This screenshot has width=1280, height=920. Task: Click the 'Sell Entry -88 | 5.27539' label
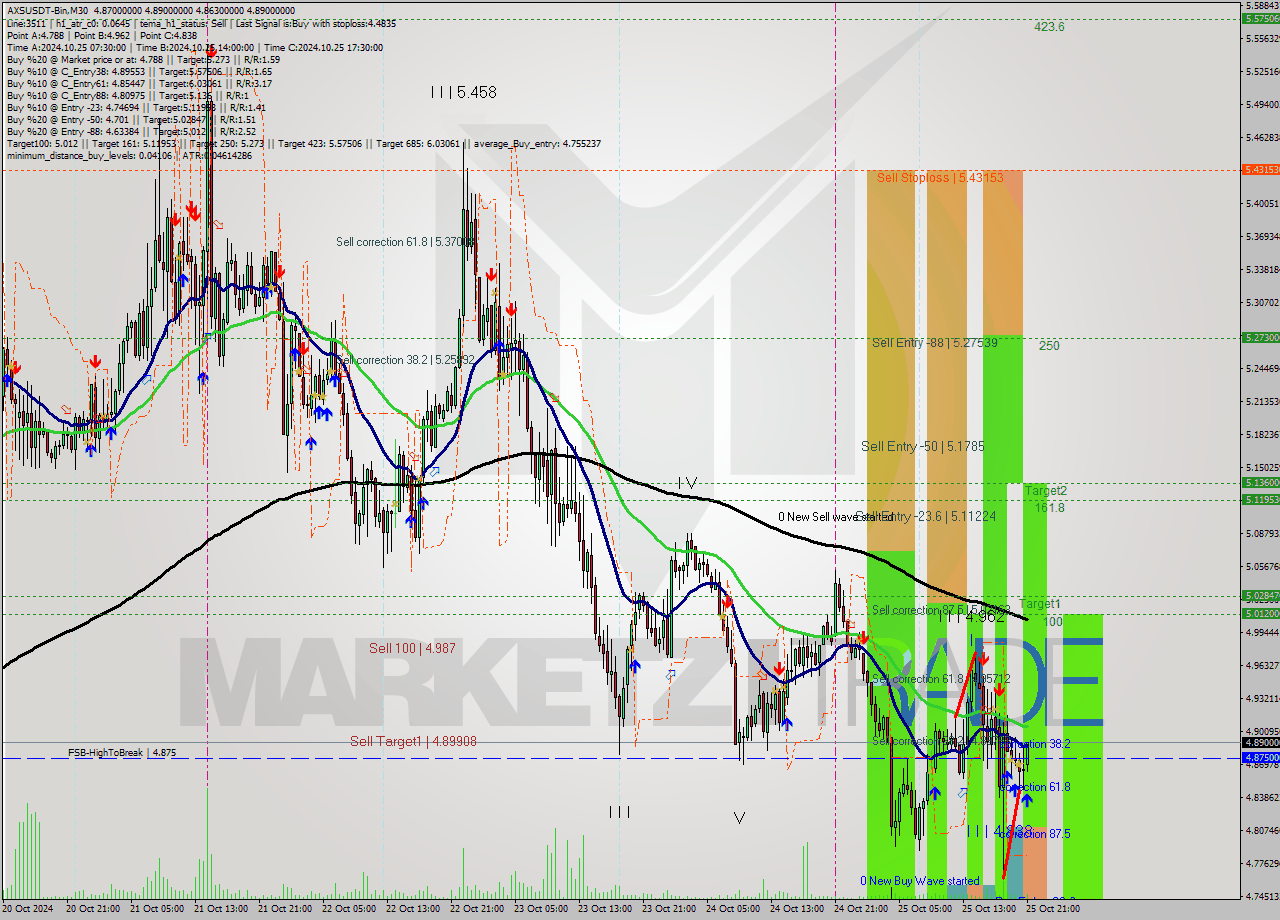pos(934,342)
